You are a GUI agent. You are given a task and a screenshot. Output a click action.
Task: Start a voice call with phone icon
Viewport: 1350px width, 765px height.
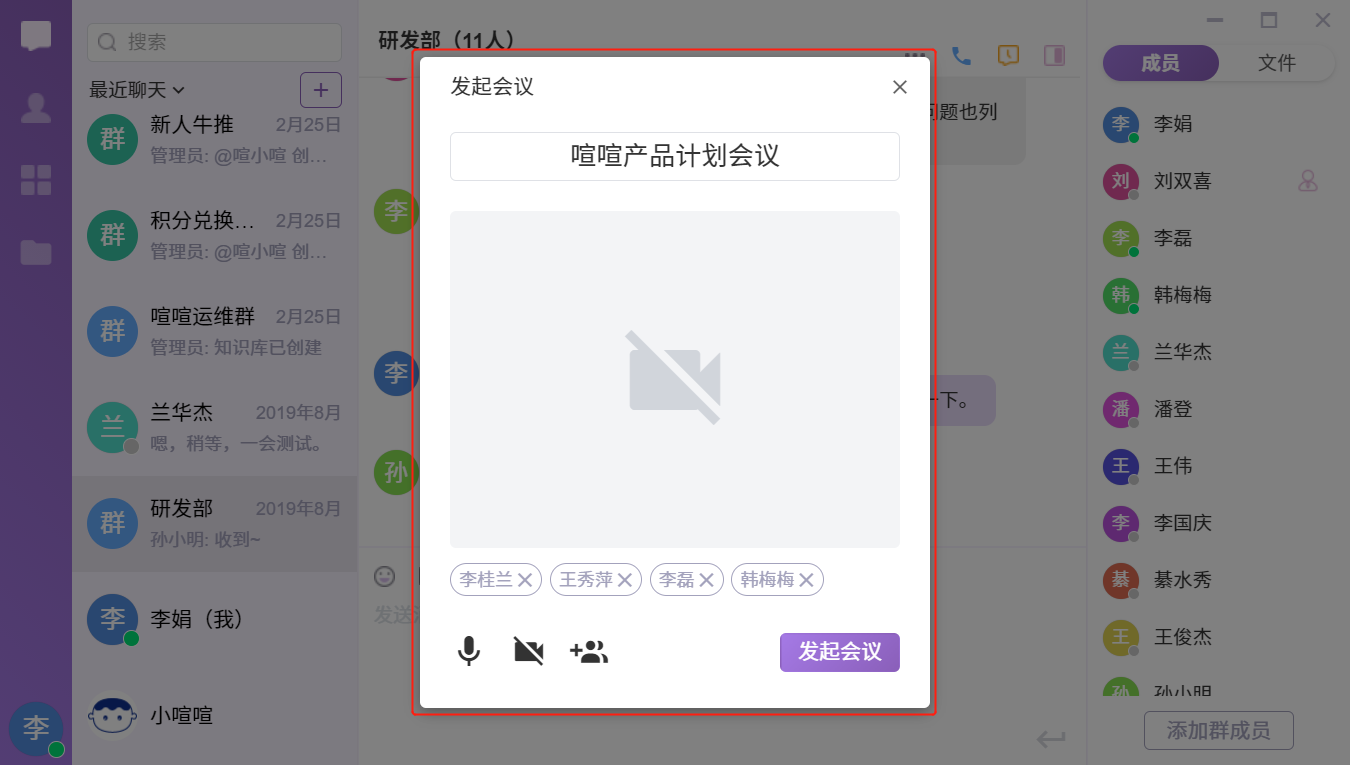[961, 56]
